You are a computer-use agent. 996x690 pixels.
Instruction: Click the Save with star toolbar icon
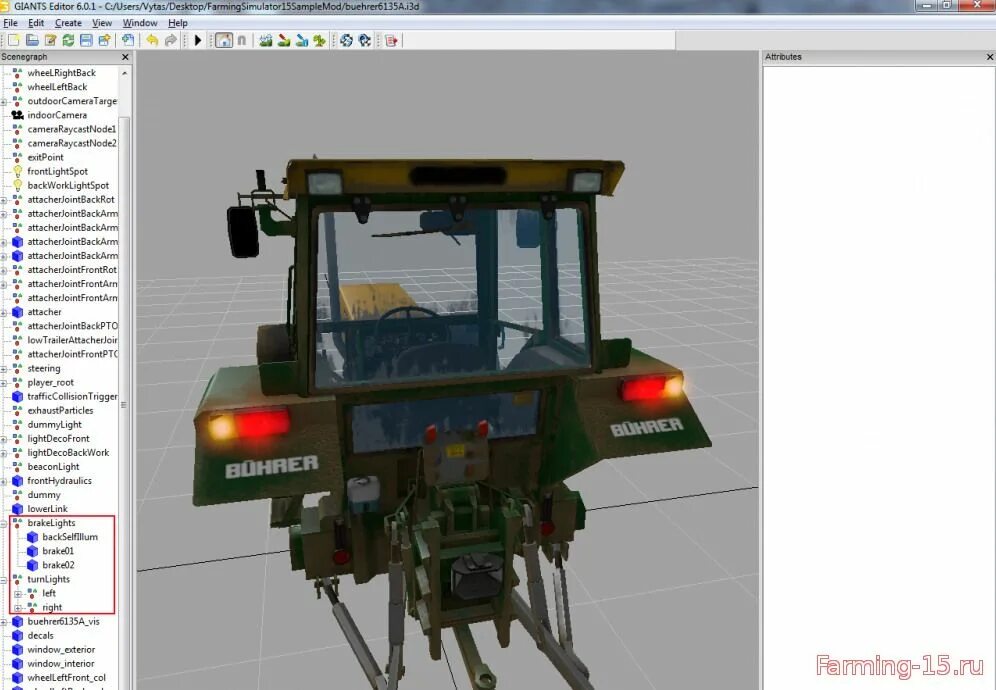104,41
